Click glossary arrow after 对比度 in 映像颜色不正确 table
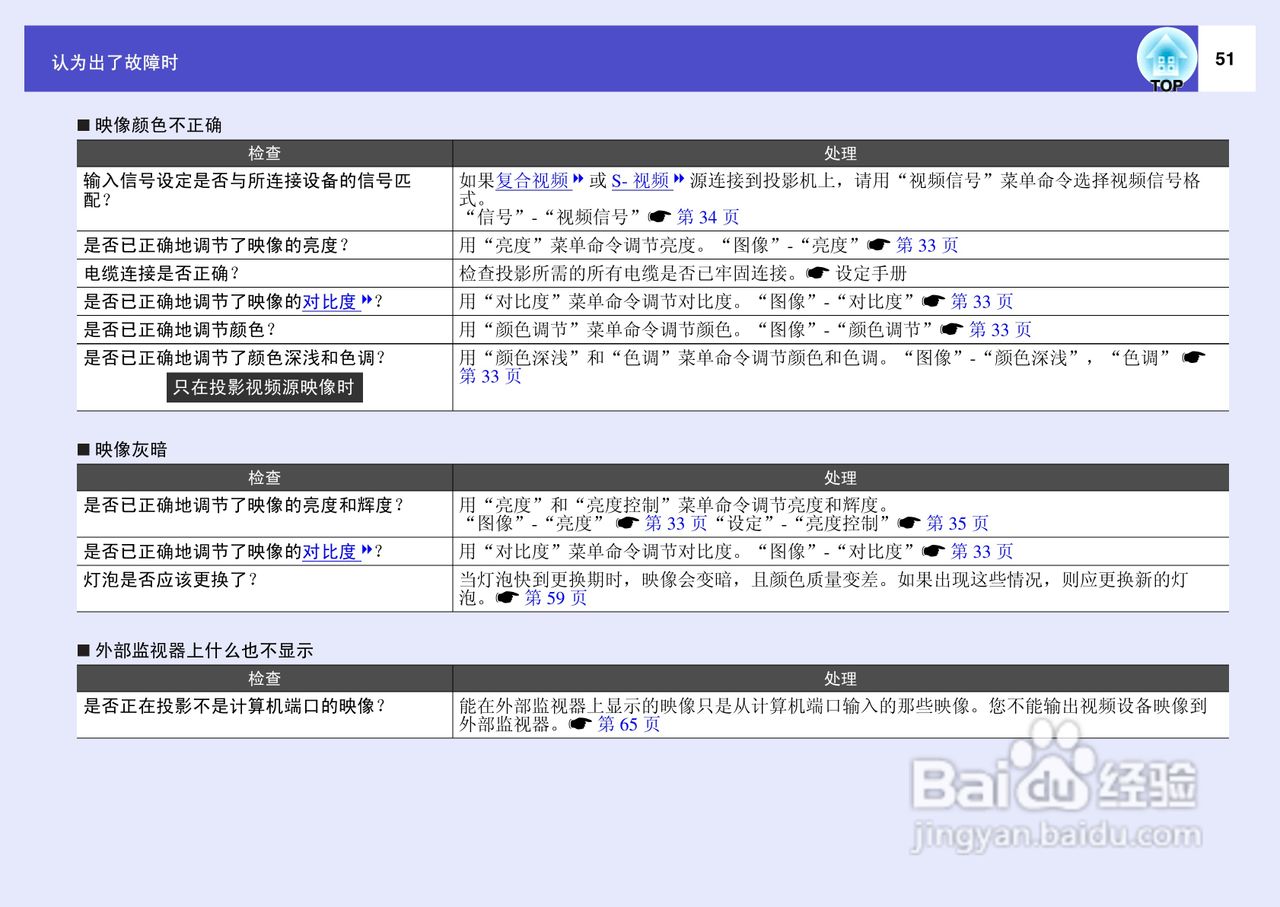The width and height of the screenshot is (1280, 907). 367,301
